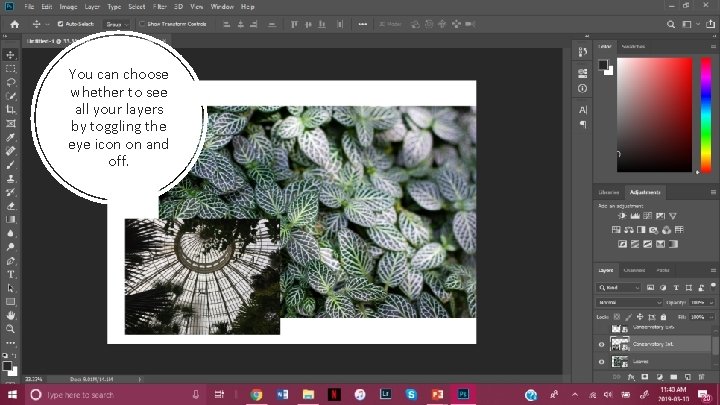Screen dimensions: 720x405
Task: Select the Eraser tool
Action: (10, 206)
